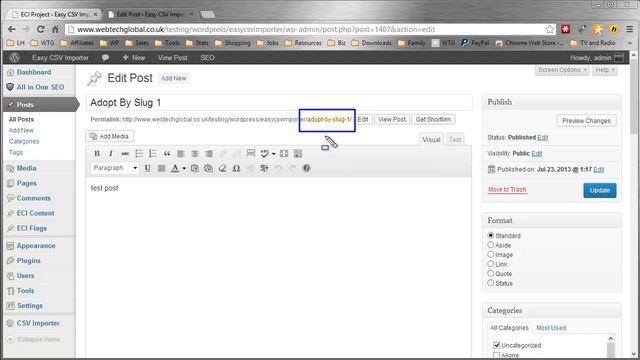Click Move to Trash link
Viewport: 640px width, 360px height.
click(x=507, y=189)
